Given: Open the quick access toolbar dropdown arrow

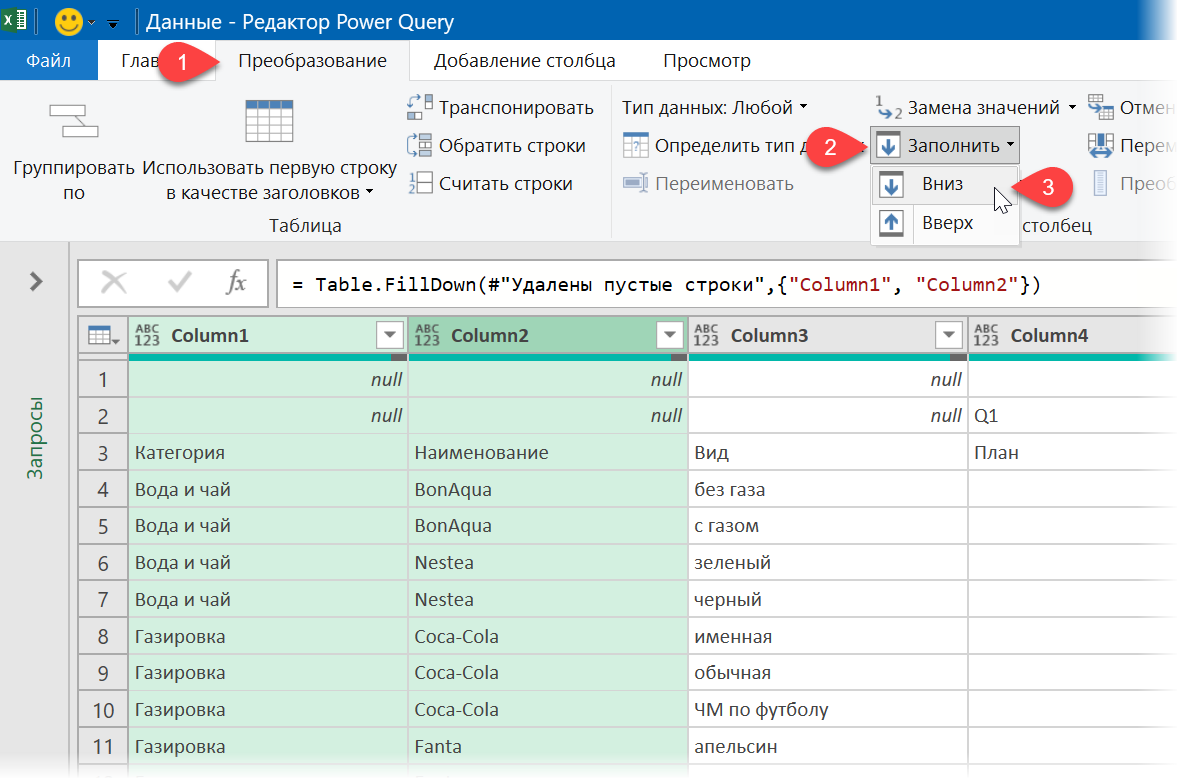Looking at the screenshot, I should (x=113, y=24).
